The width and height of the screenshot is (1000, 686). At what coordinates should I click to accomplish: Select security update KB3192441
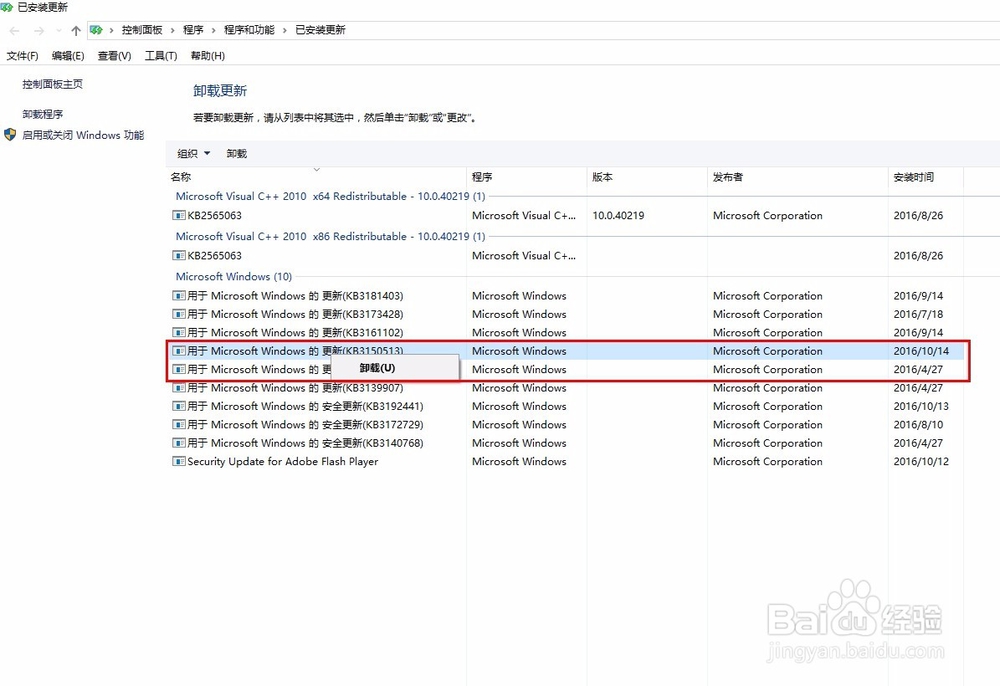coord(566,406)
